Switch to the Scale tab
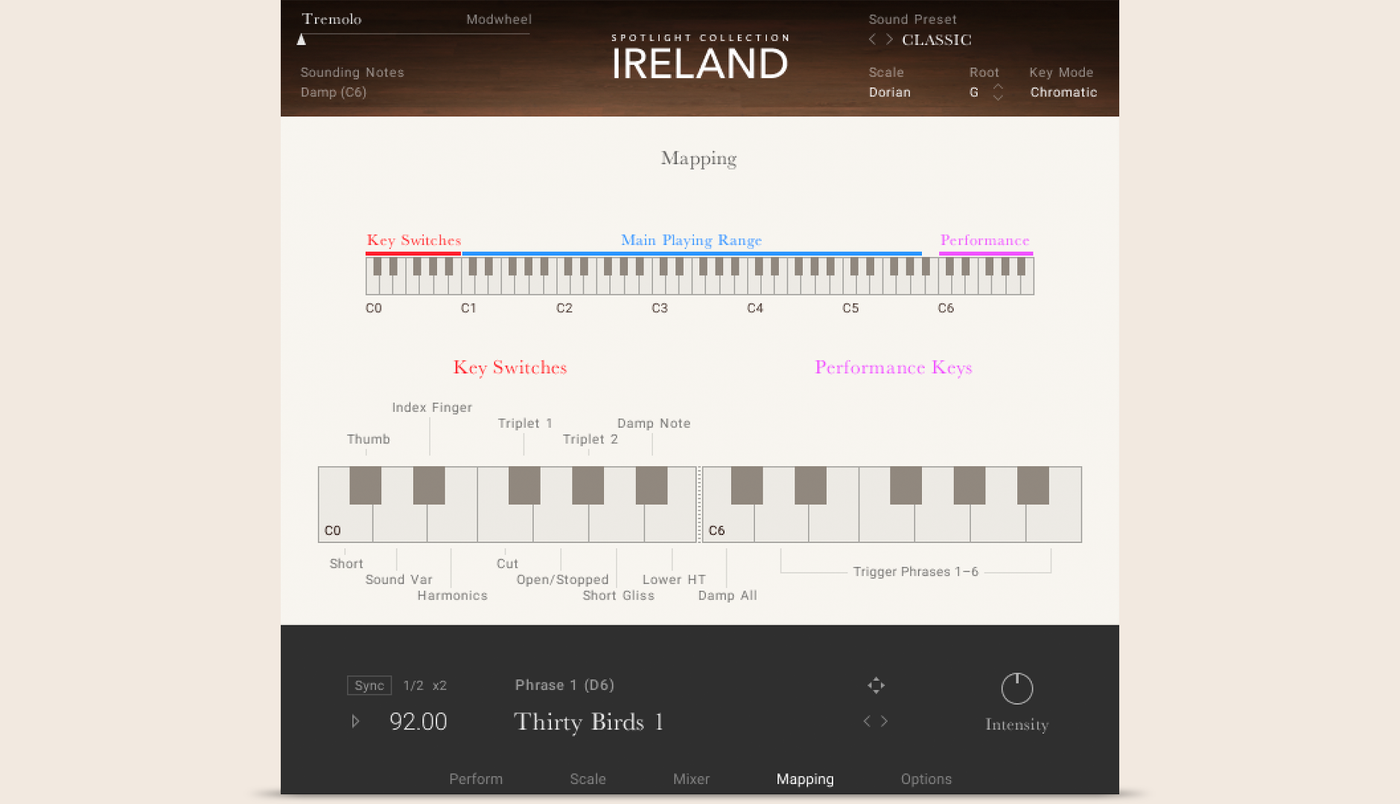This screenshot has height=804, width=1400. point(588,779)
